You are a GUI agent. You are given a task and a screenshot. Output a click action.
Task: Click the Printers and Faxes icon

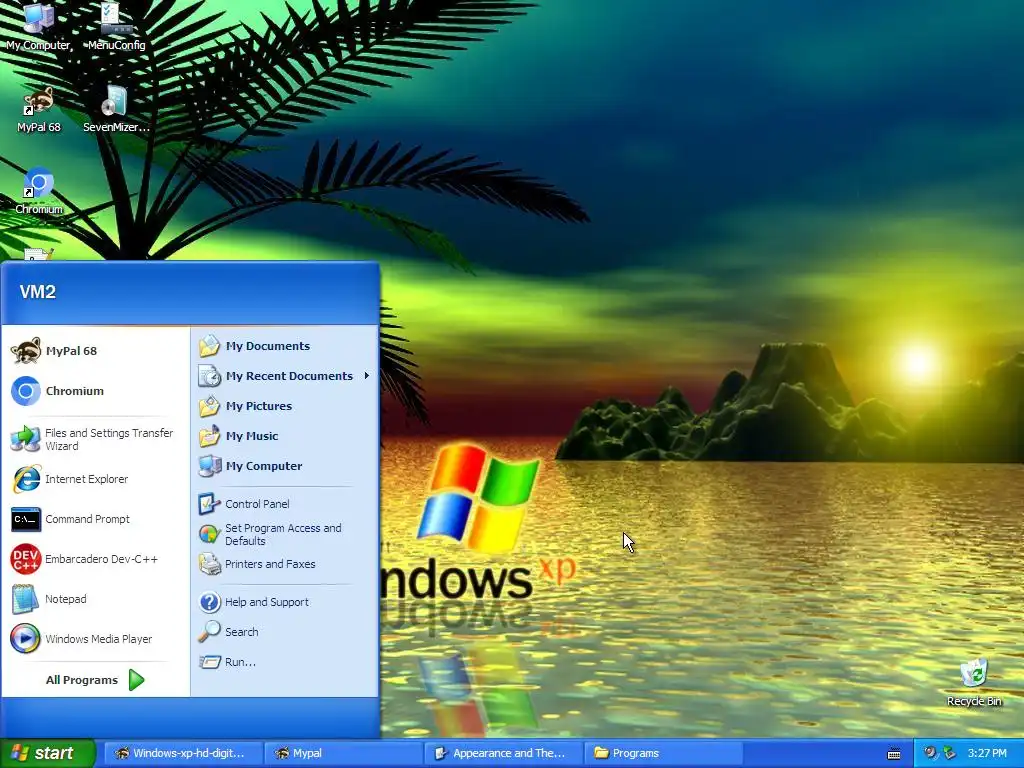pos(210,564)
